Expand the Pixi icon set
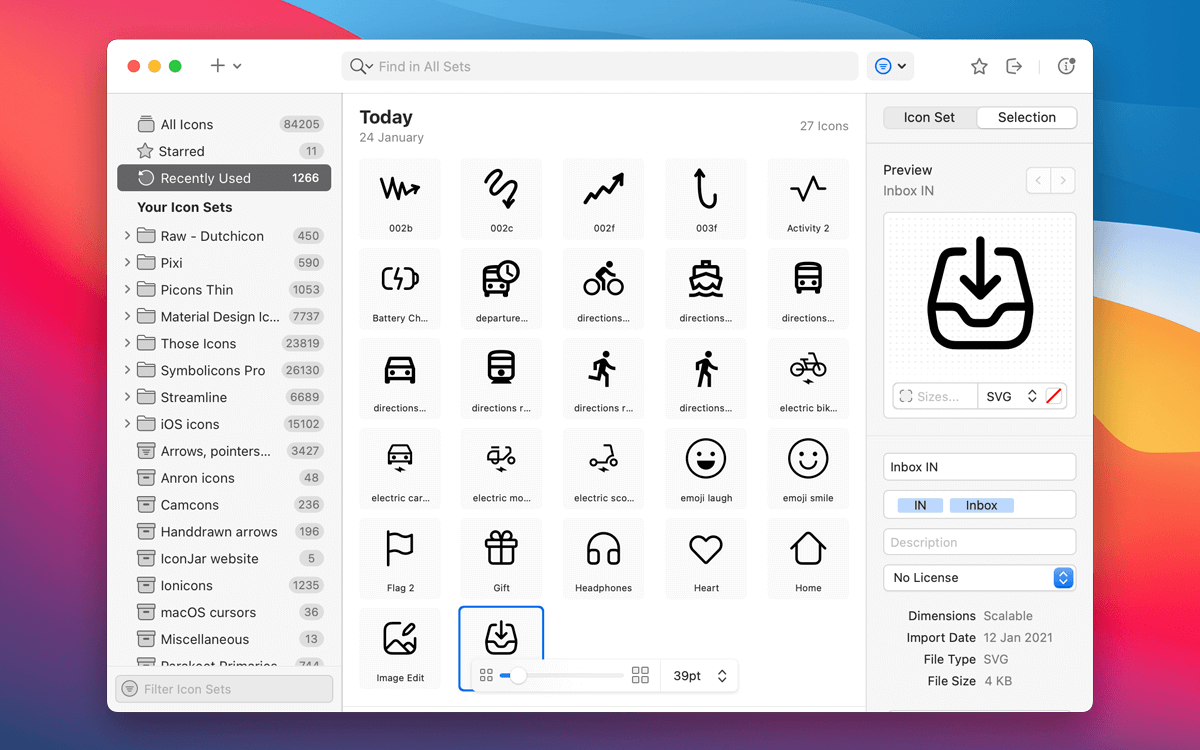Screen dimensions: 1200x750 click(x=127, y=263)
